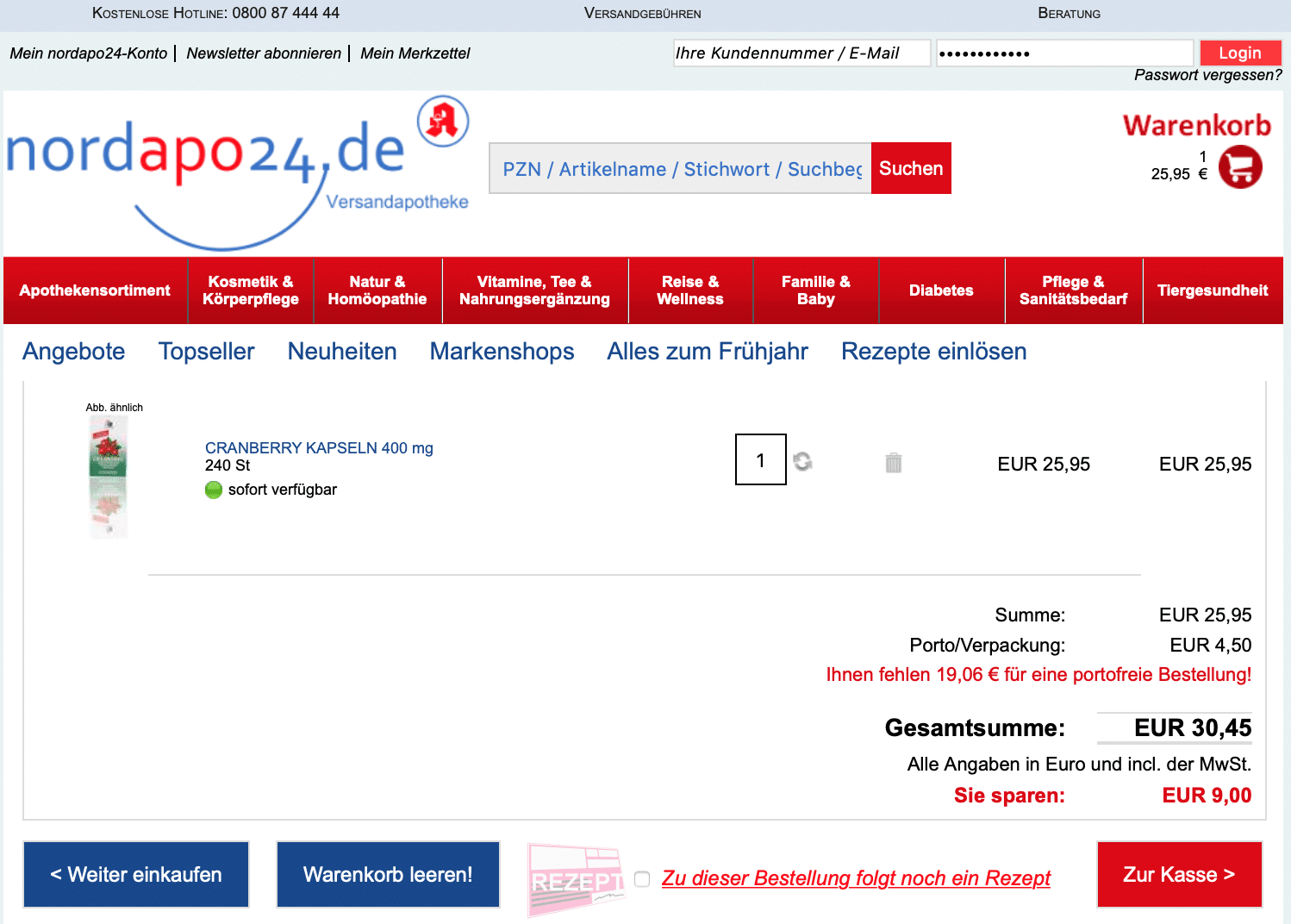Open Beratung link in top bar
This screenshot has height=924, width=1291.
[1070, 13]
